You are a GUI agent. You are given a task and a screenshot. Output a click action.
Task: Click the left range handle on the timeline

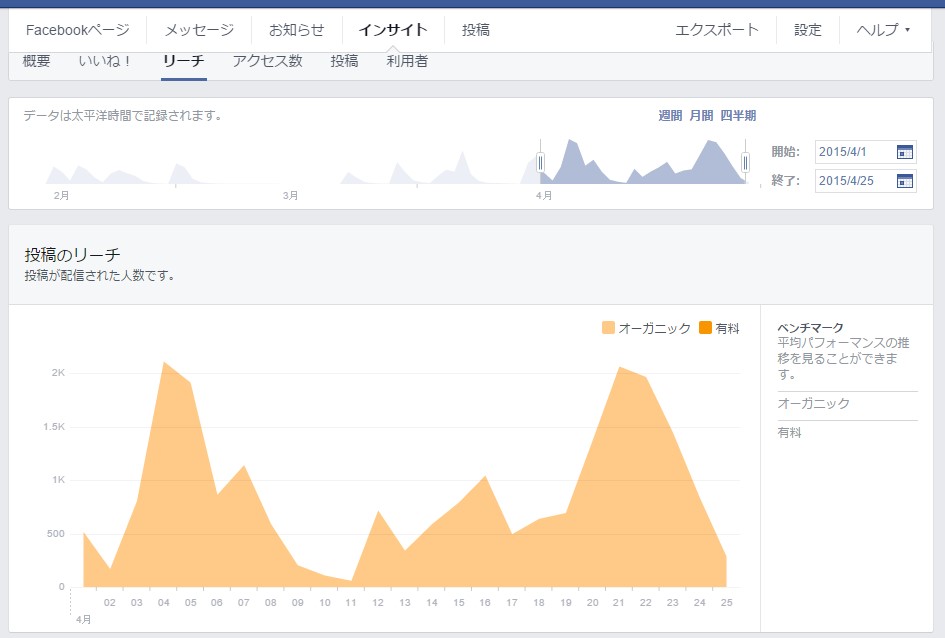click(540, 160)
